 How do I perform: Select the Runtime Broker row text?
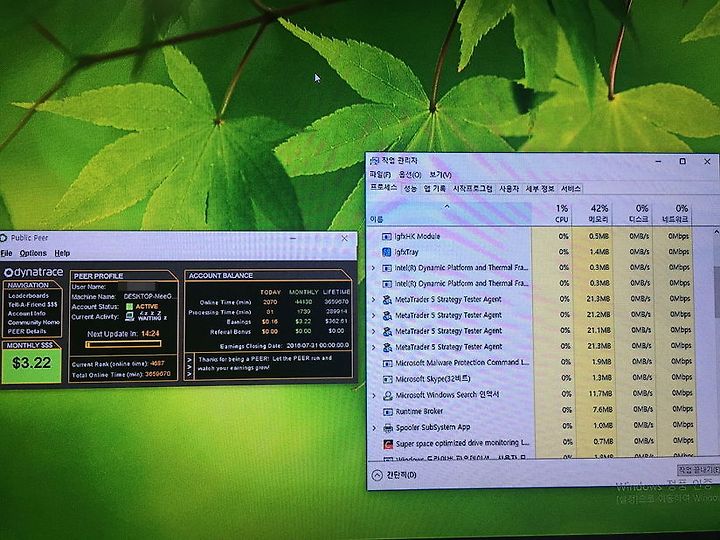point(419,411)
